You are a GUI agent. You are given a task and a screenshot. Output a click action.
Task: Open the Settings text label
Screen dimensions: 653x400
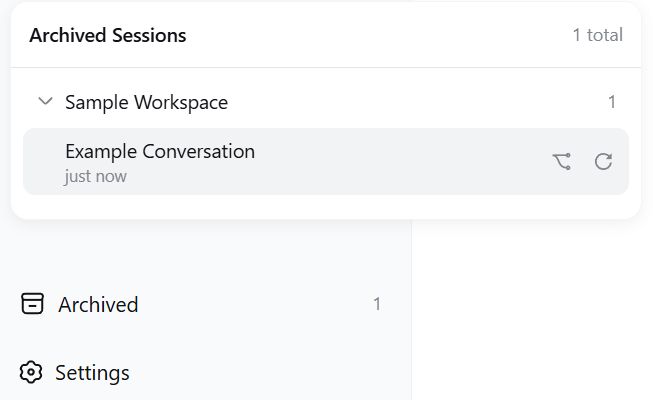(x=92, y=373)
